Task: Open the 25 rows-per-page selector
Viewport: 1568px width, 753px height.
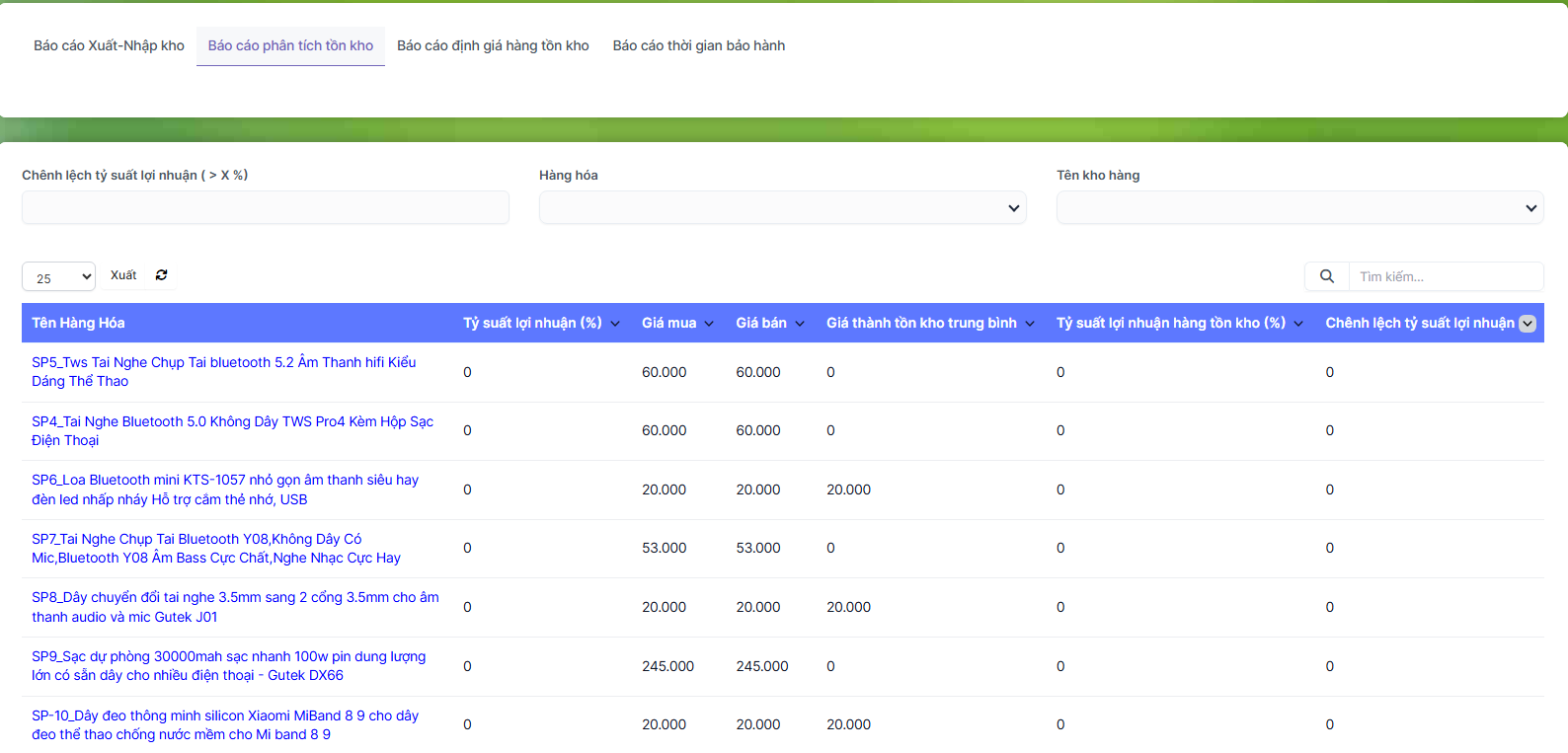Action: tap(58, 277)
